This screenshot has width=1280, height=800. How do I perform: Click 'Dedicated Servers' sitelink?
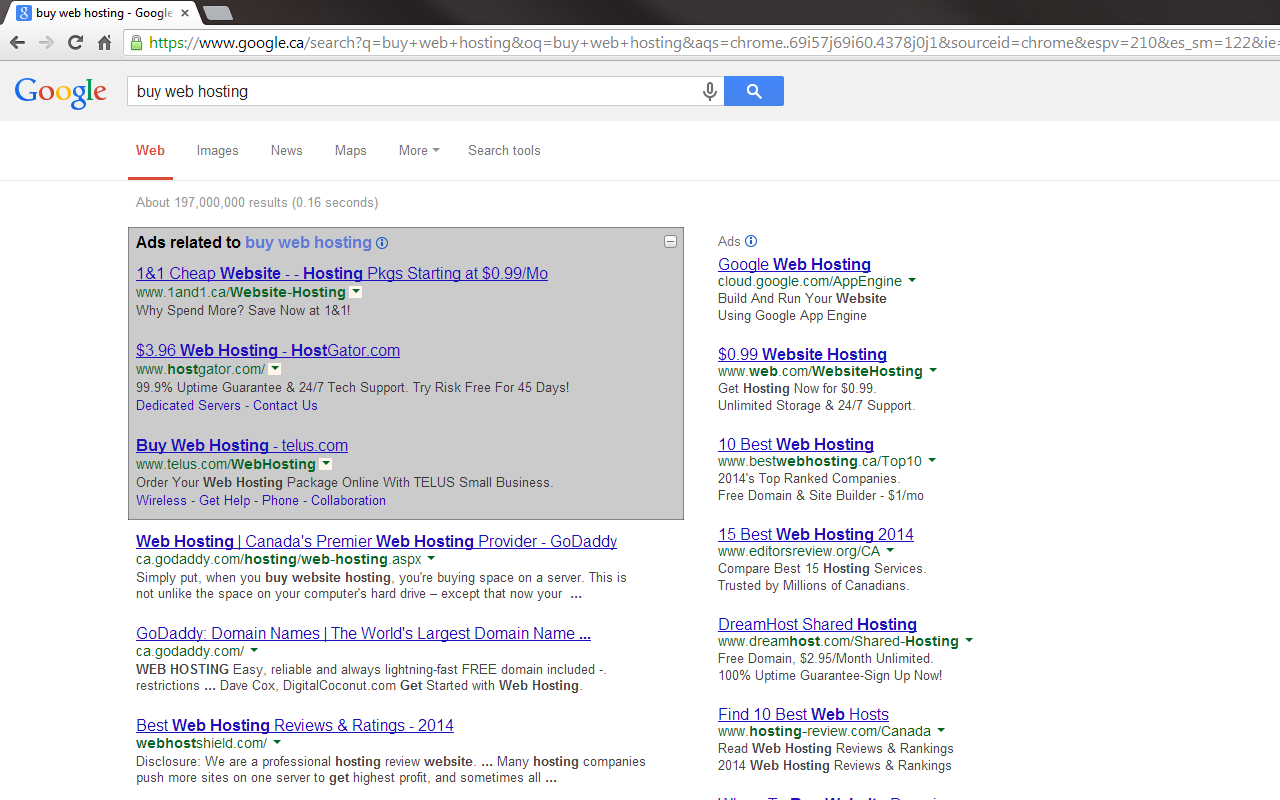click(x=188, y=405)
